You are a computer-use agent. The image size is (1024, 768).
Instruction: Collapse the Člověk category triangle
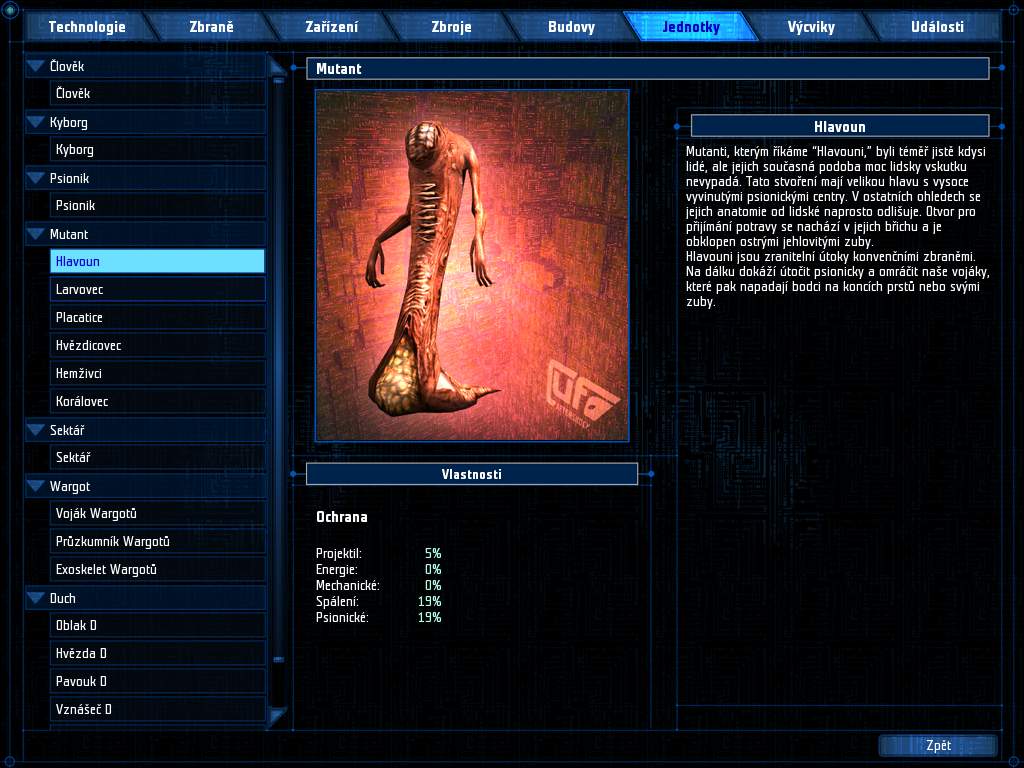[35, 66]
